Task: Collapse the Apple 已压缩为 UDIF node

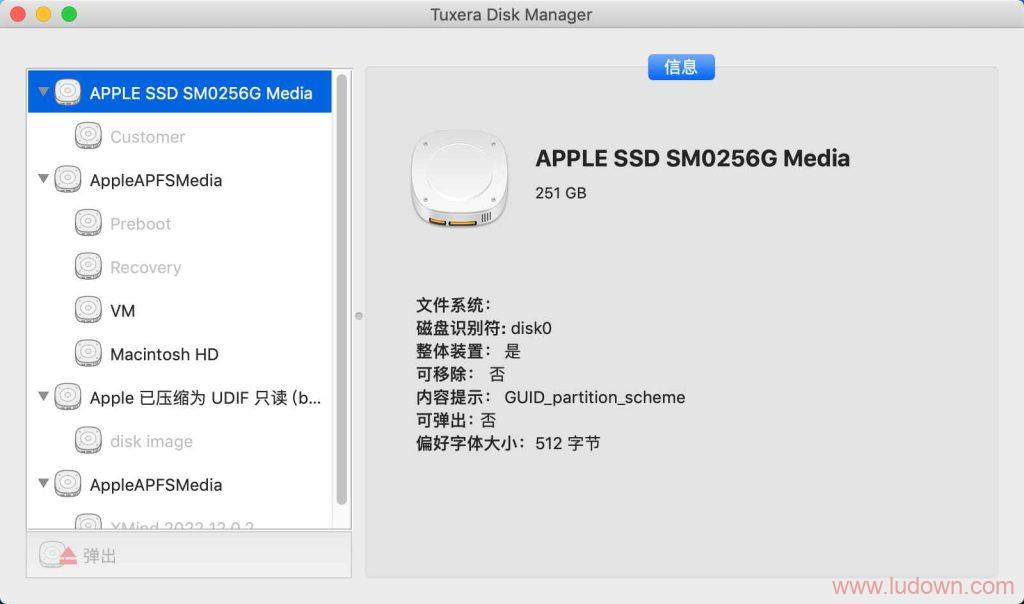Action: coord(43,396)
